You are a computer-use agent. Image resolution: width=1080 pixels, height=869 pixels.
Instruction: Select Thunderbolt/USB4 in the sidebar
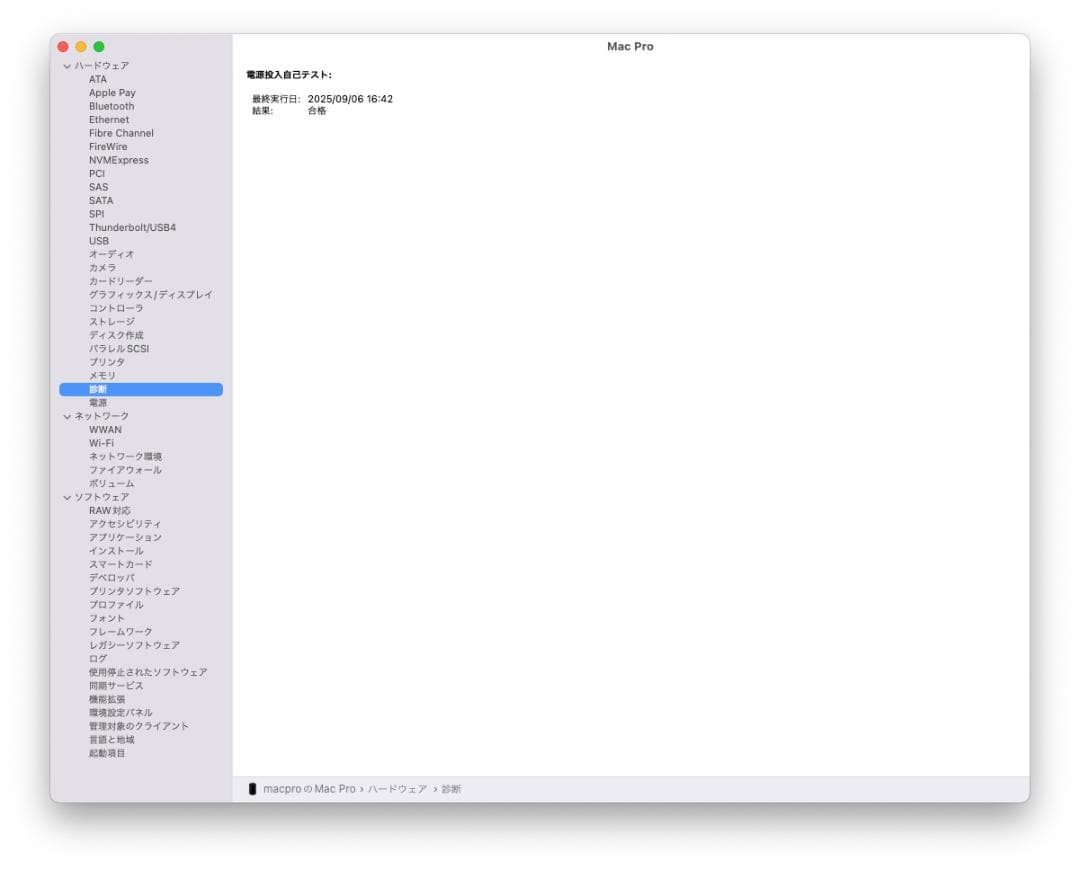point(134,227)
